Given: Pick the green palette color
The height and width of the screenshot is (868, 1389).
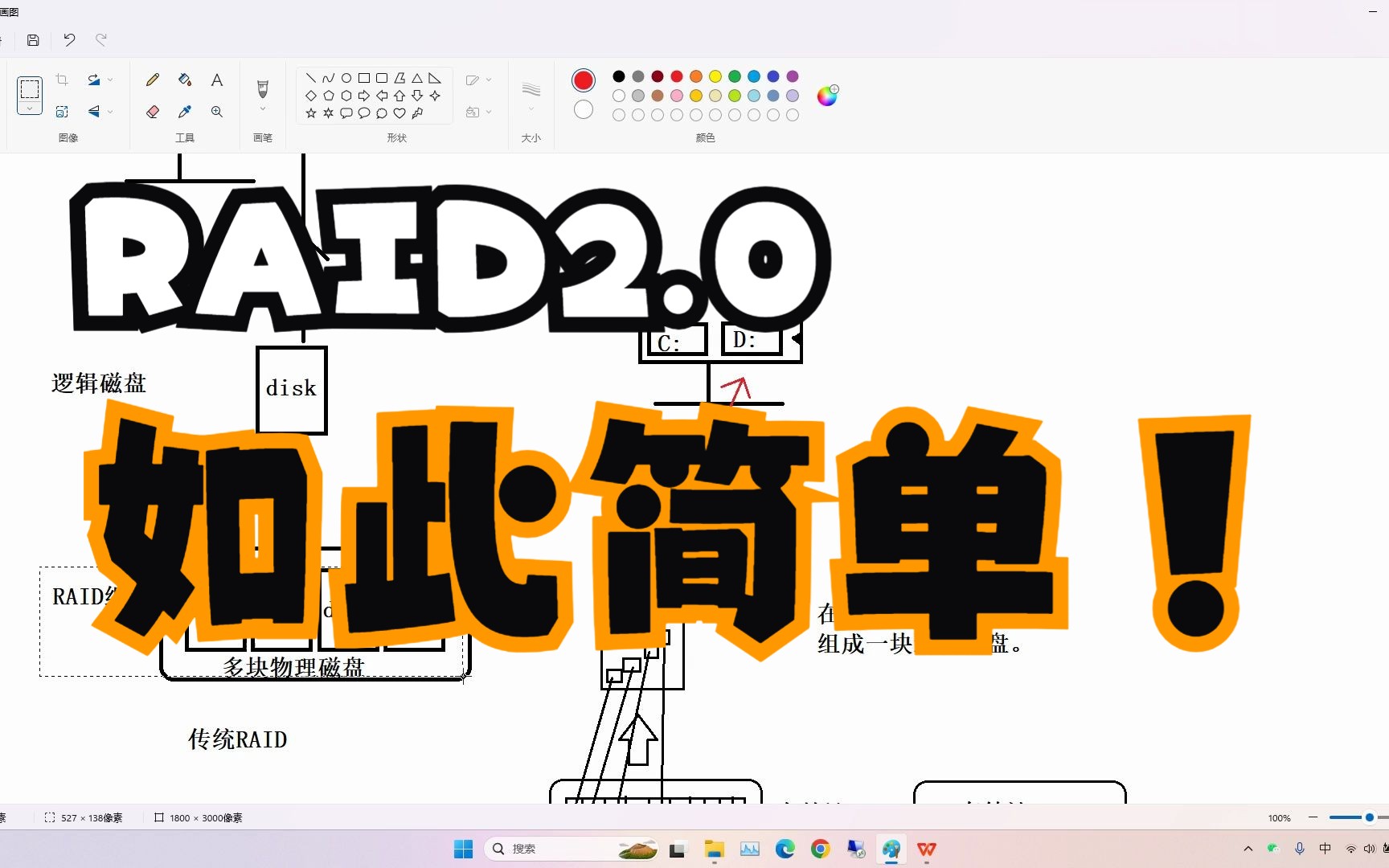Looking at the screenshot, I should [x=735, y=76].
